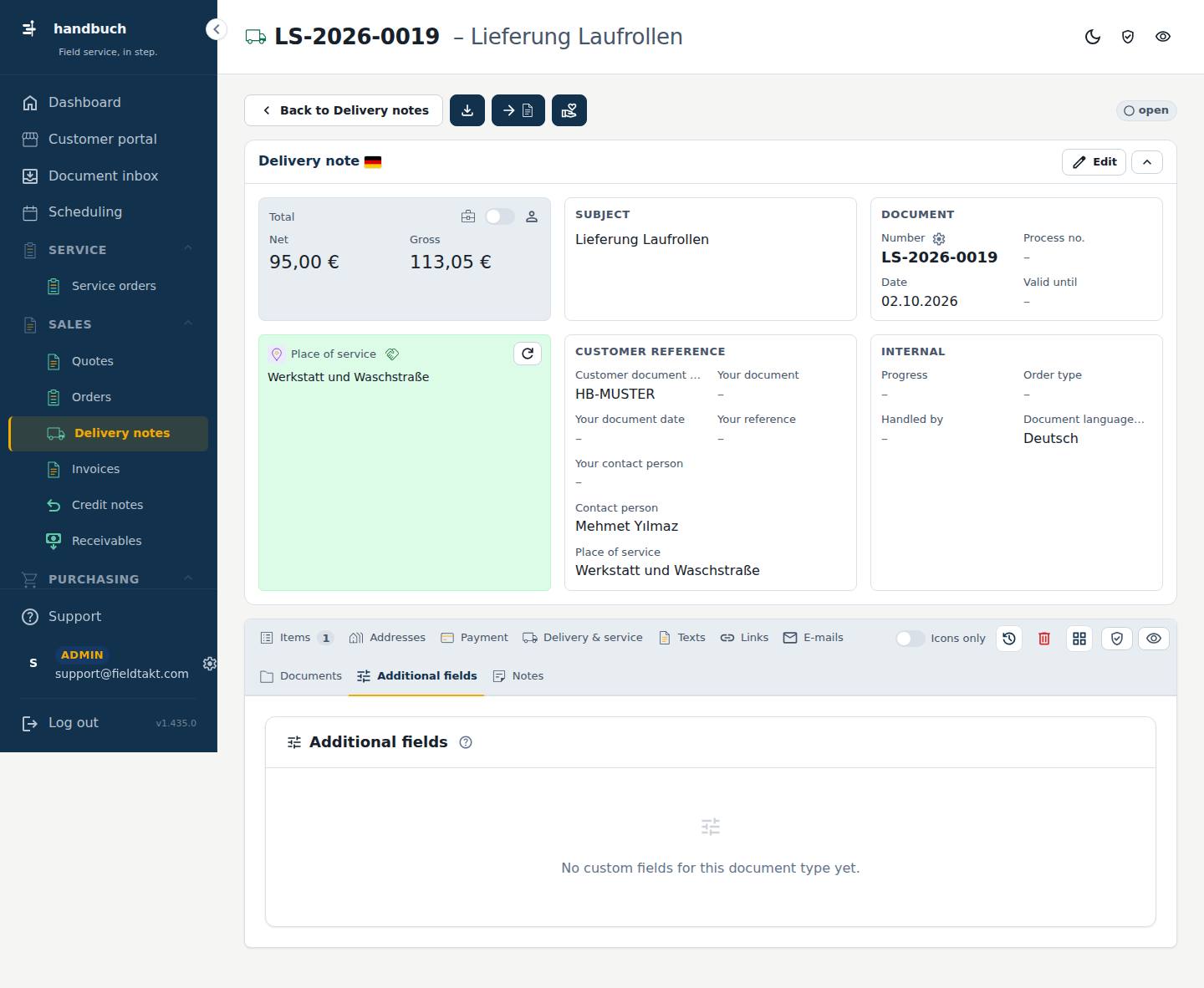Click the convert-to-document arrow button
1204x988 pixels.
518,110
